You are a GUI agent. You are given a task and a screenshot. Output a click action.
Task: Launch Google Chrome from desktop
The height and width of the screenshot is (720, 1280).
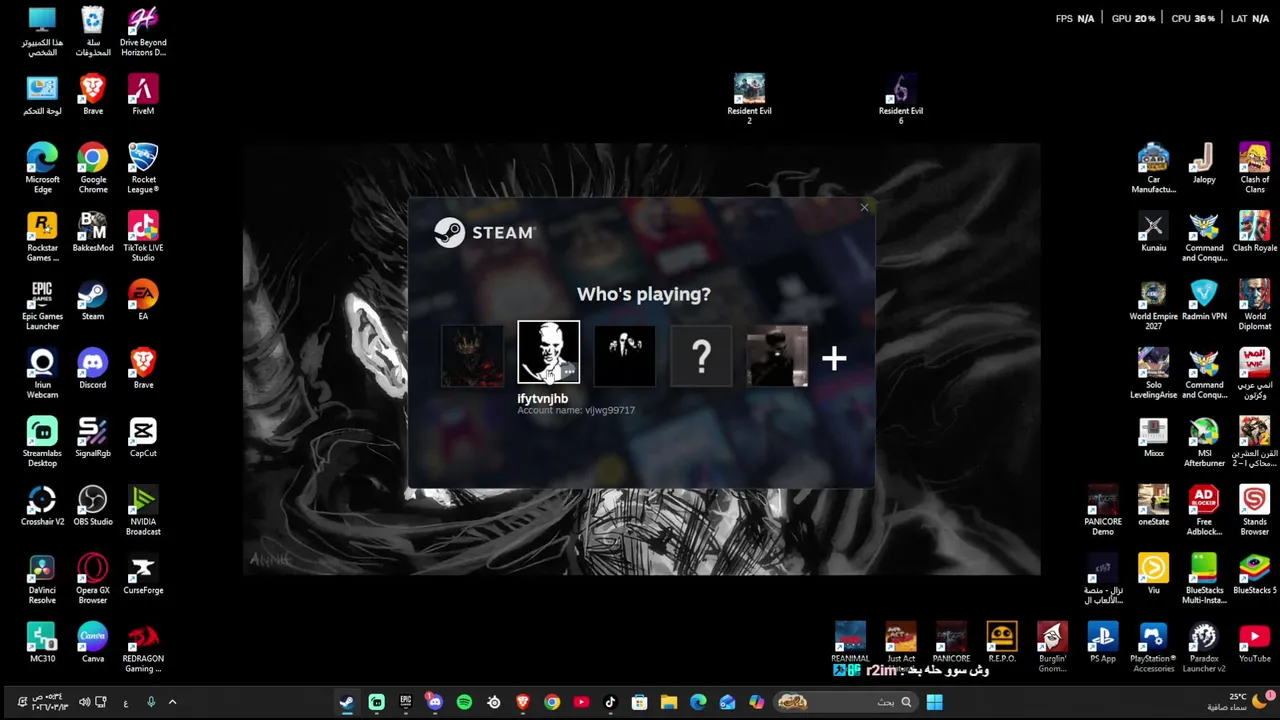coord(93,167)
